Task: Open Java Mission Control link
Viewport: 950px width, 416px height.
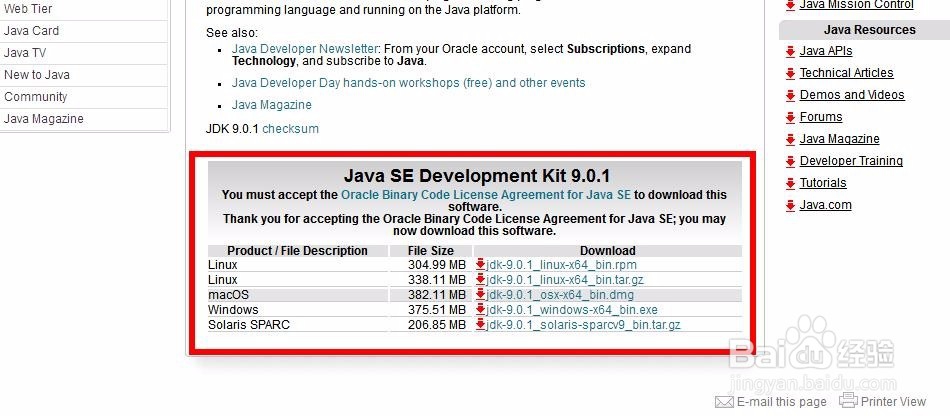Action: point(856,5)
